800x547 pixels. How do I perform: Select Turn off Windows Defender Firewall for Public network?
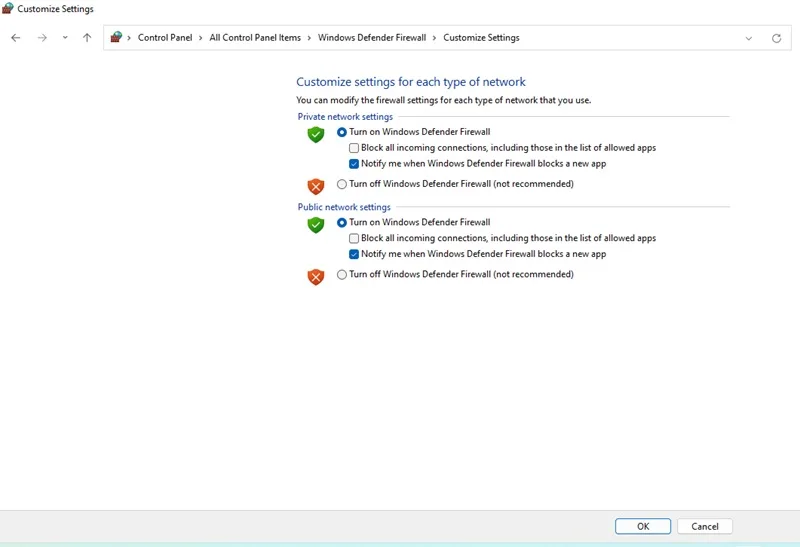pos(342,275)
